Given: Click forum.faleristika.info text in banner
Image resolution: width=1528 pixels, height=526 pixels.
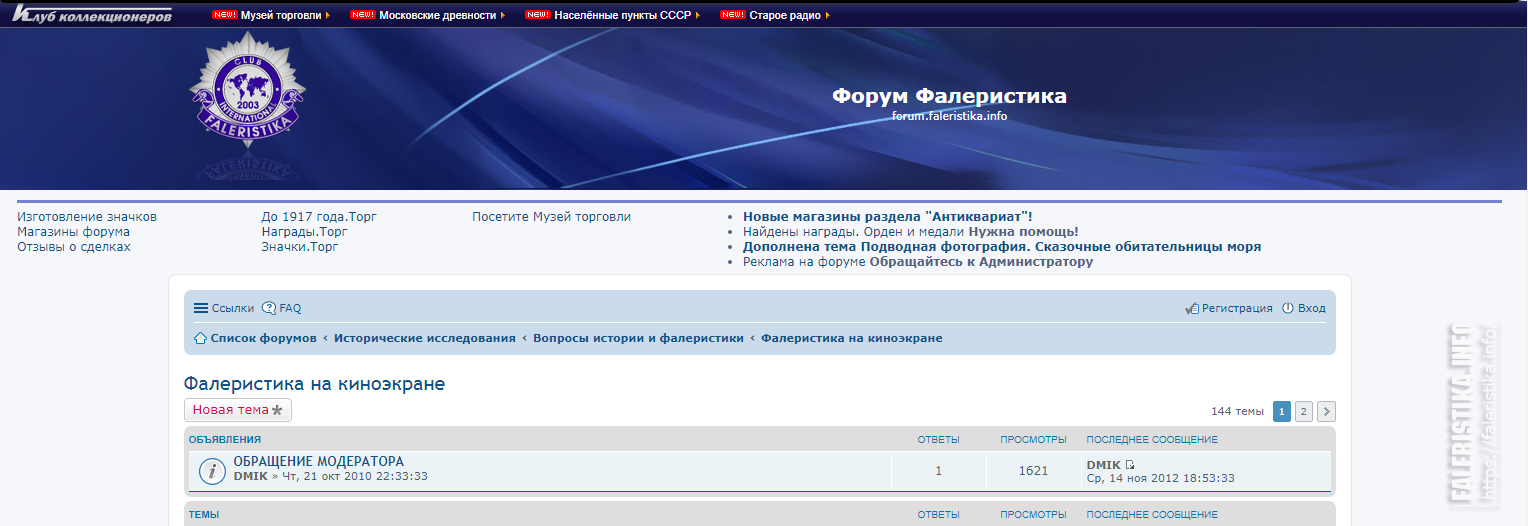Looking at the screenshot, I should (949, 116).
